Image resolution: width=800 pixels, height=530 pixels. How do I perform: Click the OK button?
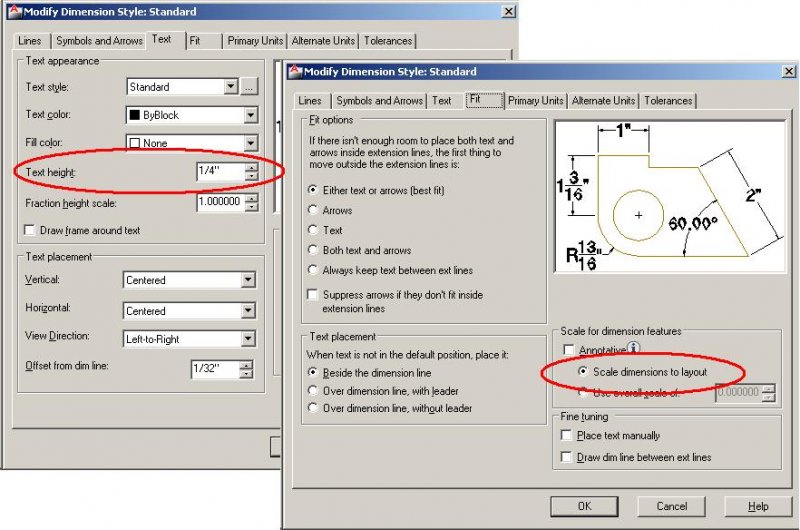point(584,506)
